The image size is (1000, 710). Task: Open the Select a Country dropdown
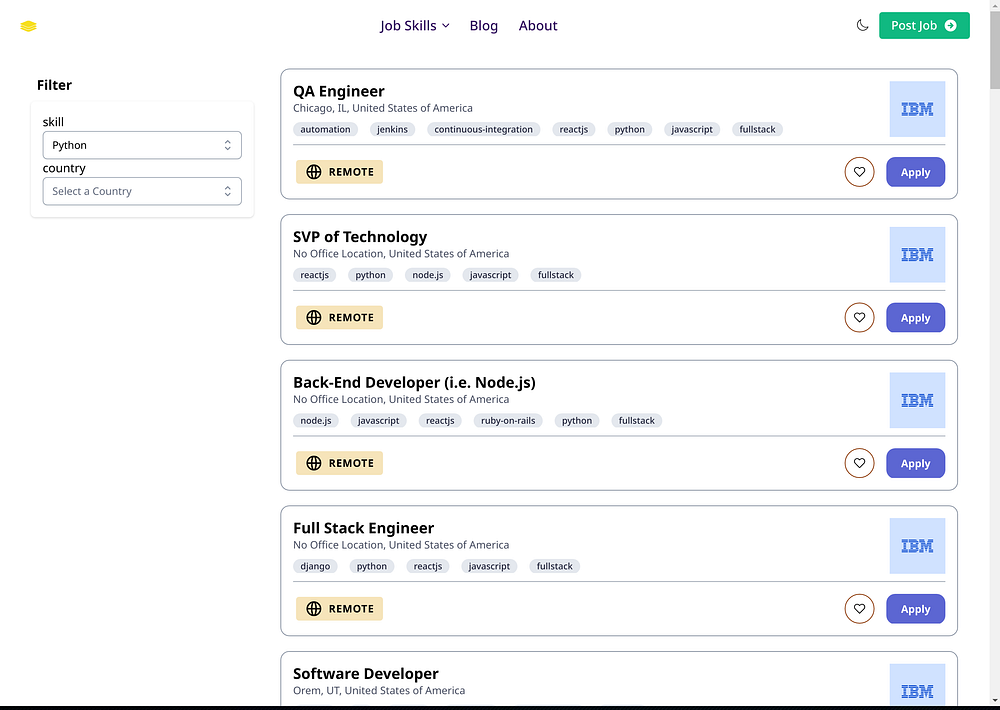click(142, 191)
